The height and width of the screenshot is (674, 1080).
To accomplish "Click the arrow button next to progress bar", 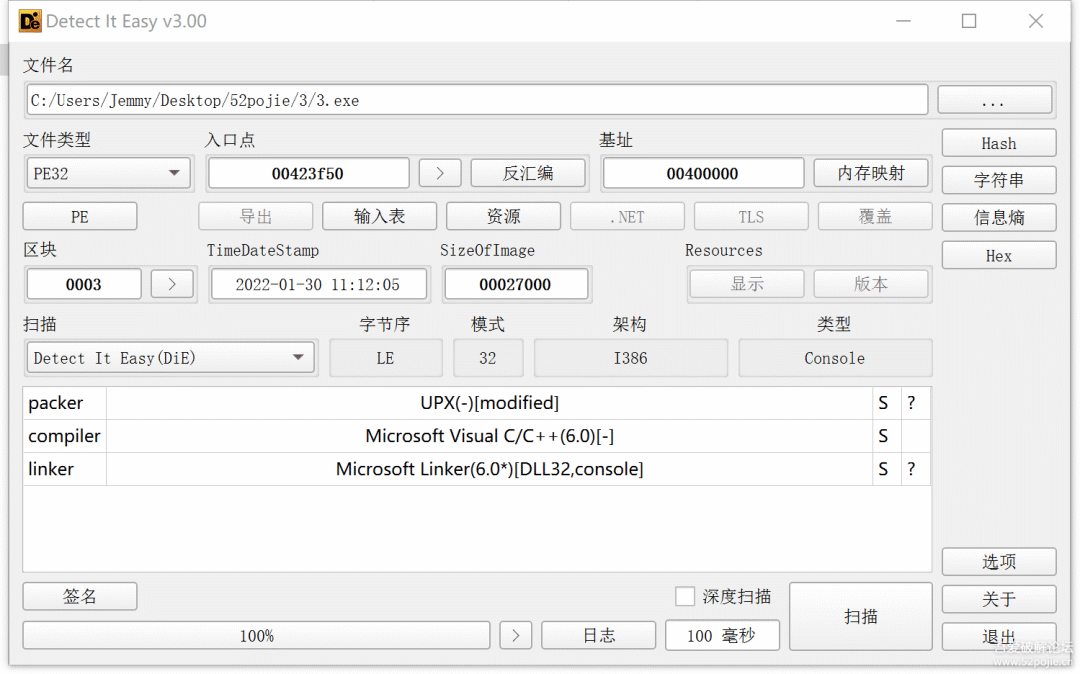I will tap(515, 635).
